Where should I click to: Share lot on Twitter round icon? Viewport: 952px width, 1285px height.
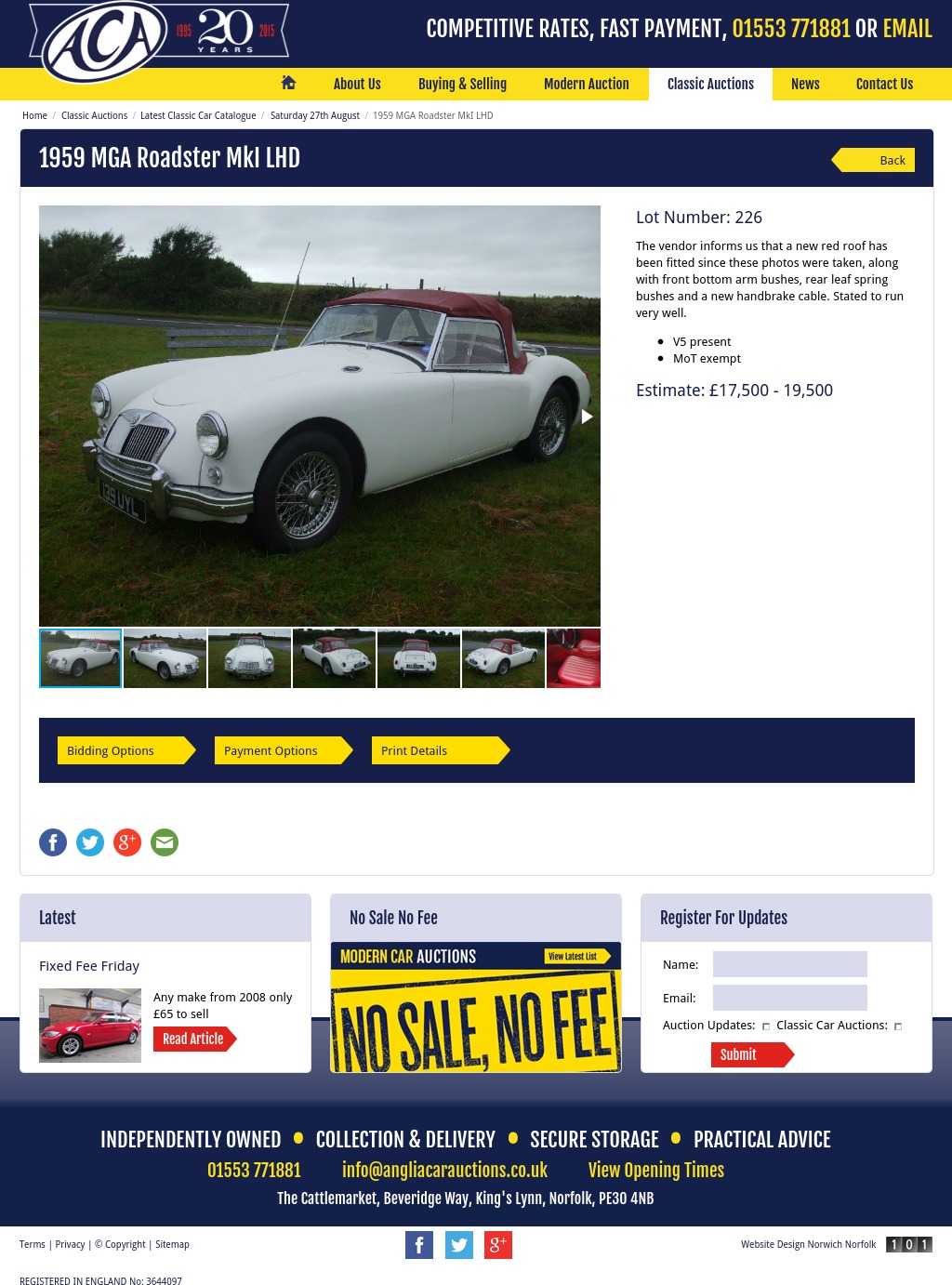(90, 842)
